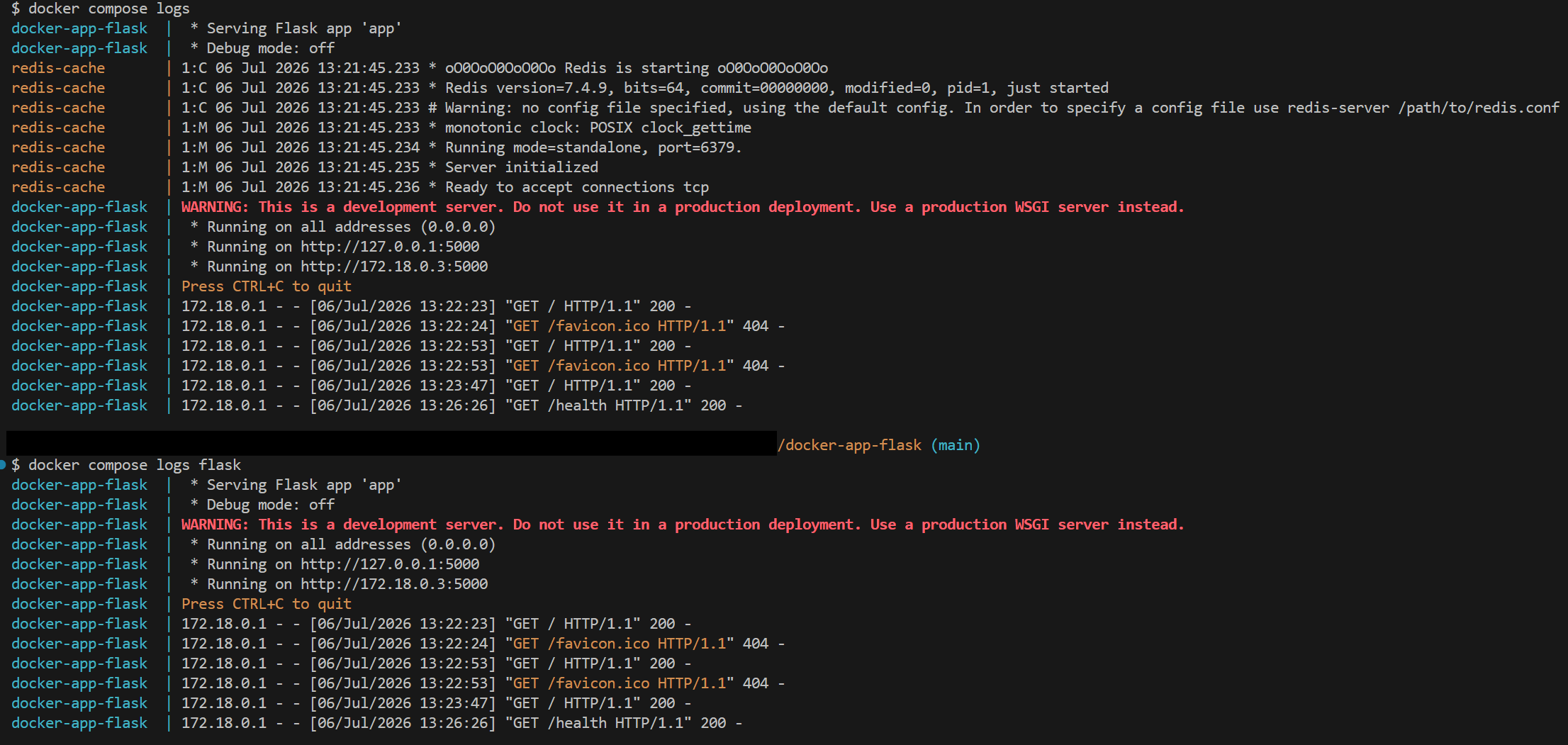Click the 'Server initialized' log entry
The height and width of the screenshot is (745, 1568).
(x=522, y=167)
